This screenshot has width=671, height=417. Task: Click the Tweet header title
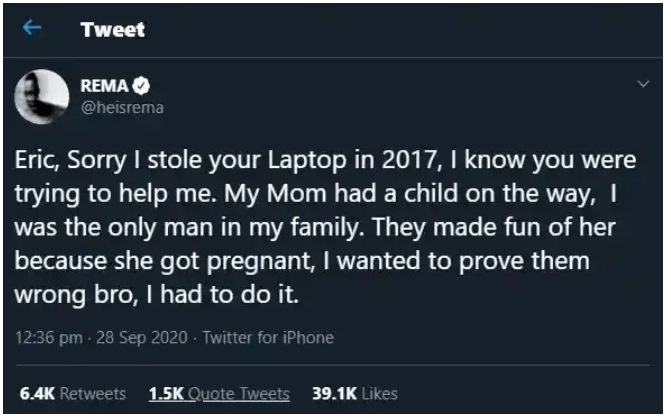(113, 30)
